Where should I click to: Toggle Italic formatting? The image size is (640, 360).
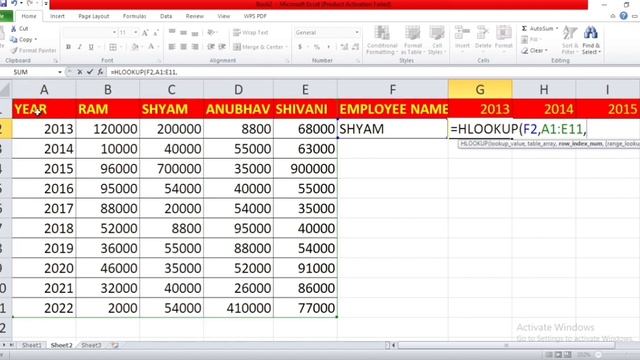click(x=80, y=47)
